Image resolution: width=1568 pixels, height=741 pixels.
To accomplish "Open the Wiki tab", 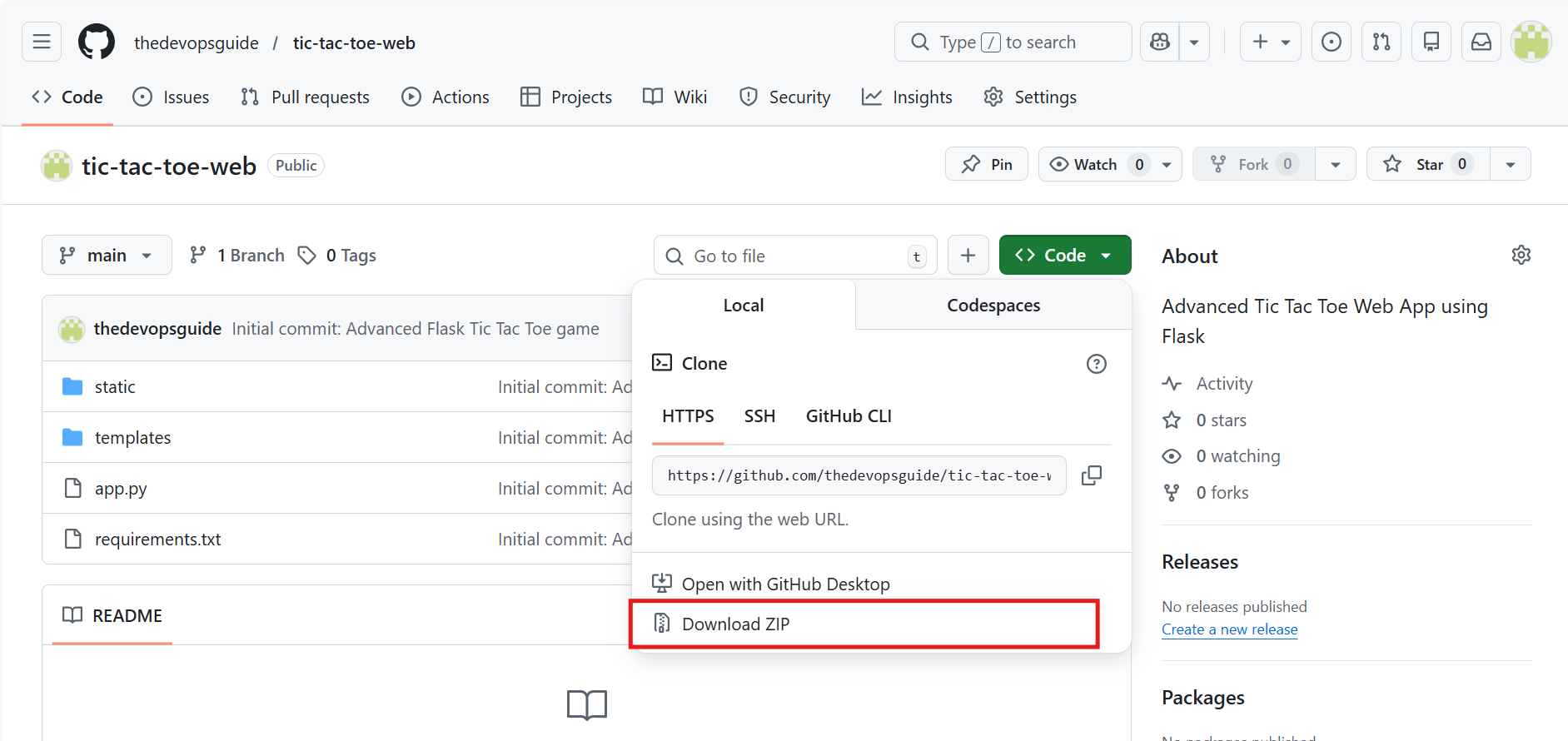I will [x=675, y=97].
